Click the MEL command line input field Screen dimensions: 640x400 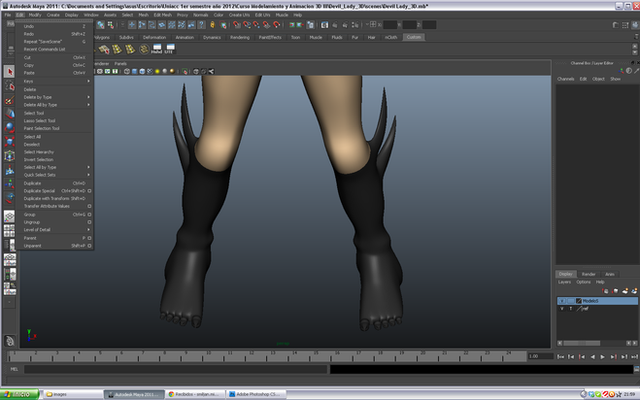pyautogui.click(x=170, y=369)
